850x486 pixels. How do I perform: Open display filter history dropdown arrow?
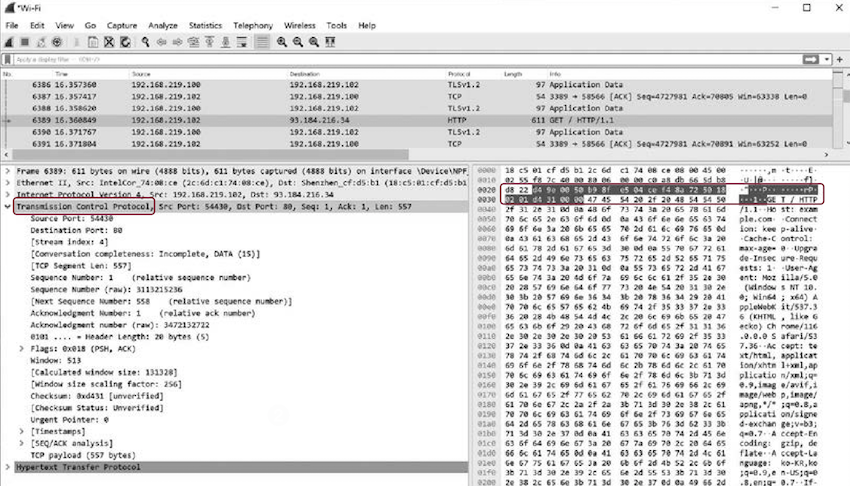point(826,60)
